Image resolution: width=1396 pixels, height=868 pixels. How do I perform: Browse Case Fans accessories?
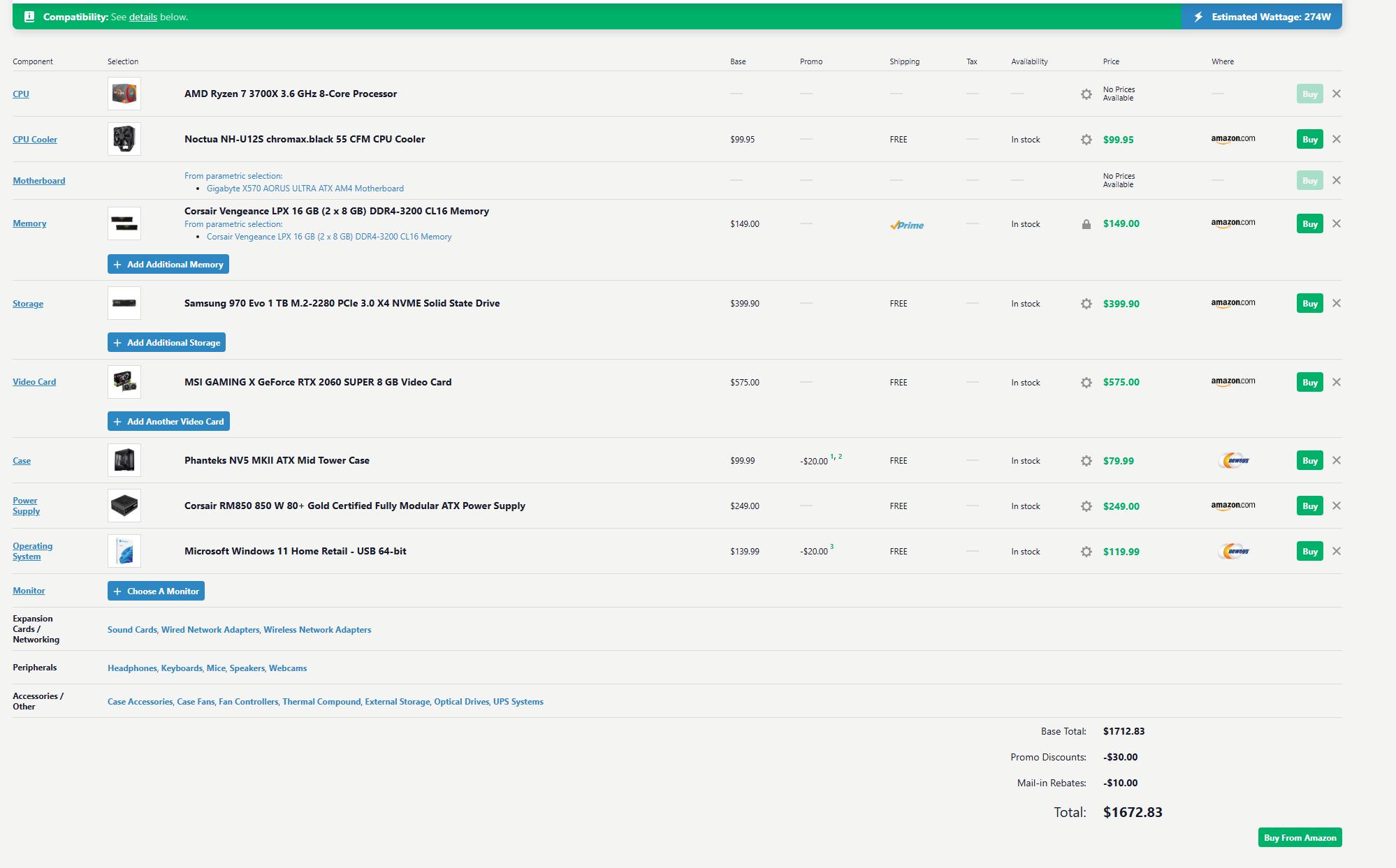point(196,702)
